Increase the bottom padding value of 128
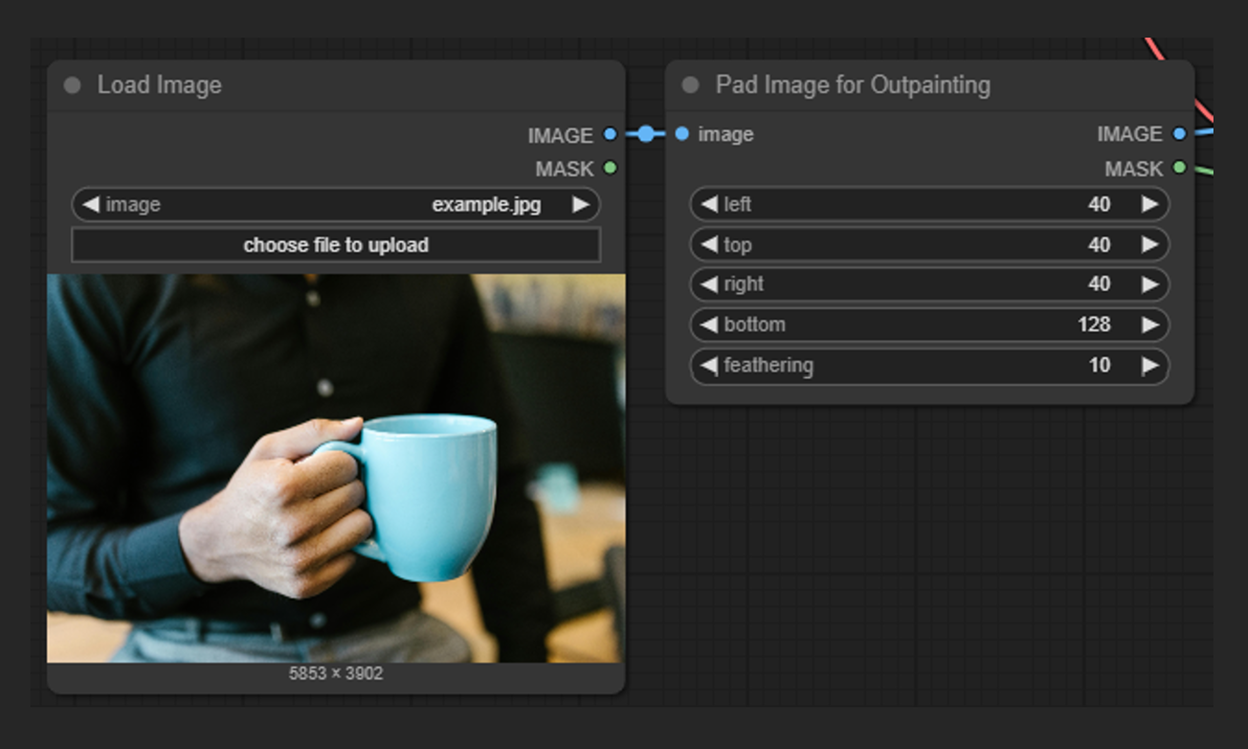This screenshot has width=1248, height=749. pyautogui.click(x=1150, y=325)
